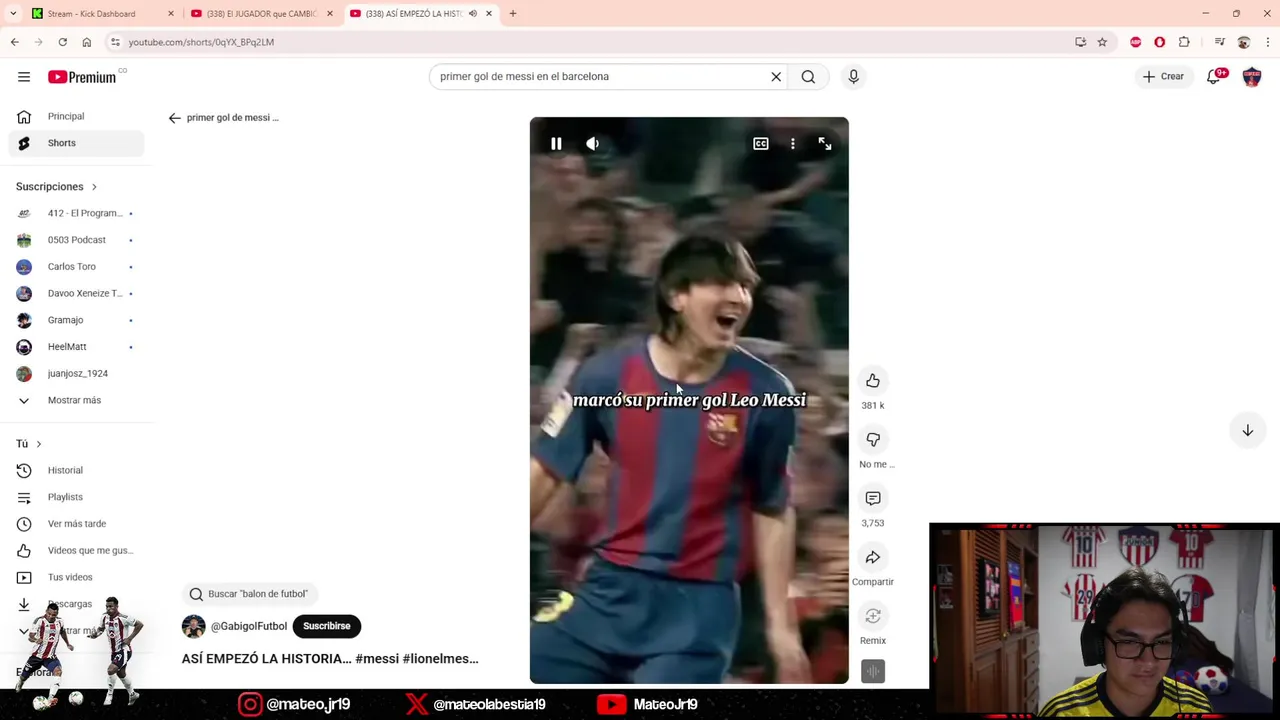Like the Short video

point(873,381)
